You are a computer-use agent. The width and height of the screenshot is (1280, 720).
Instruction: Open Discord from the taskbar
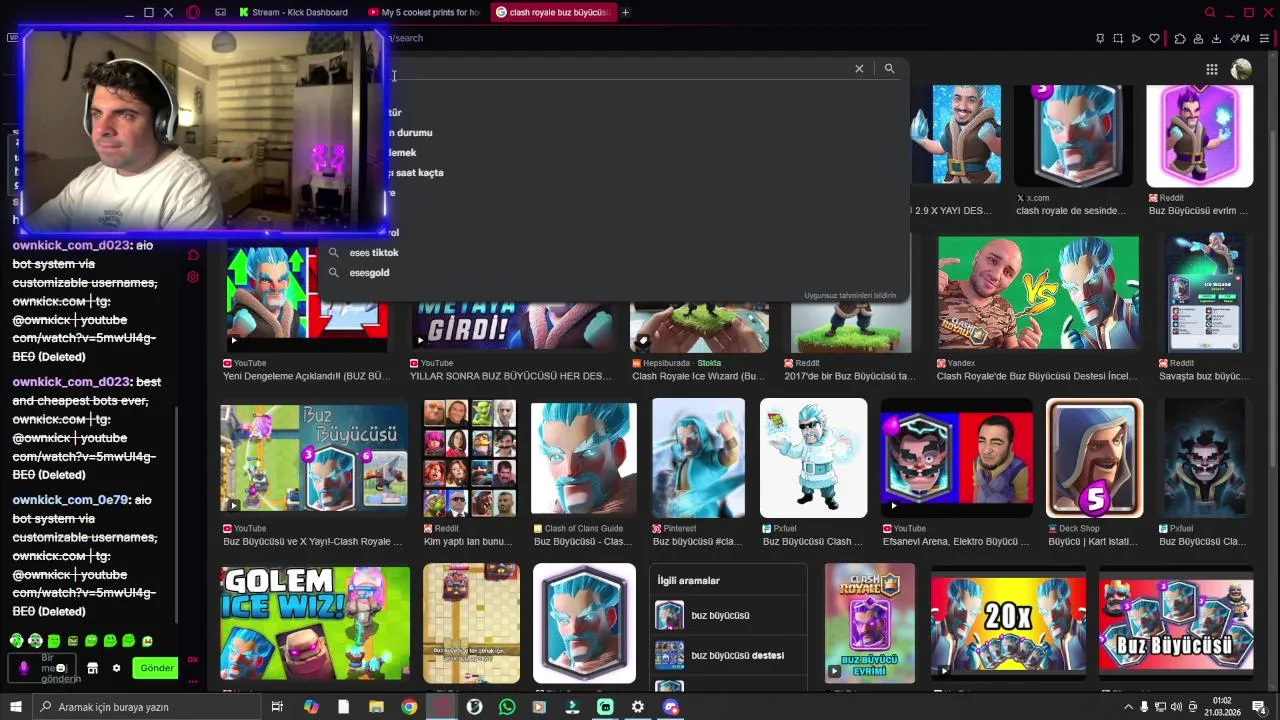tap(670, 707)
